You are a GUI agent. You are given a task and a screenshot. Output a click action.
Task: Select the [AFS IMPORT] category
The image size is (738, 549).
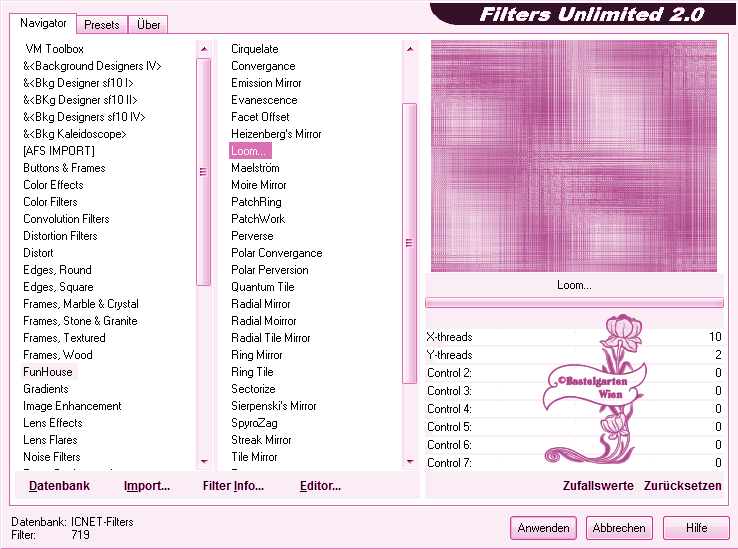[x=59, y=151]
